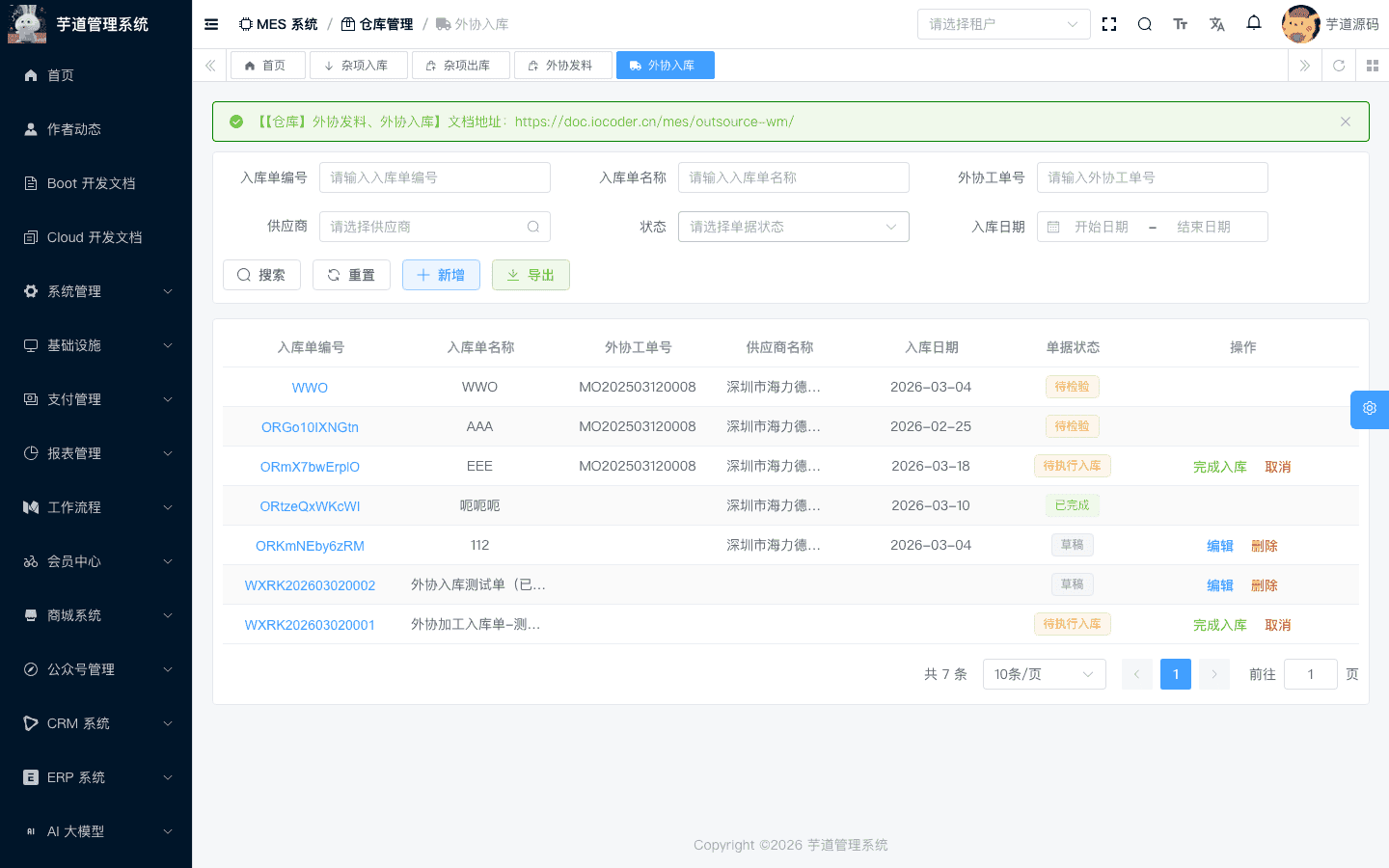
Task: Open the language switcher icon
Action: 1216,23
